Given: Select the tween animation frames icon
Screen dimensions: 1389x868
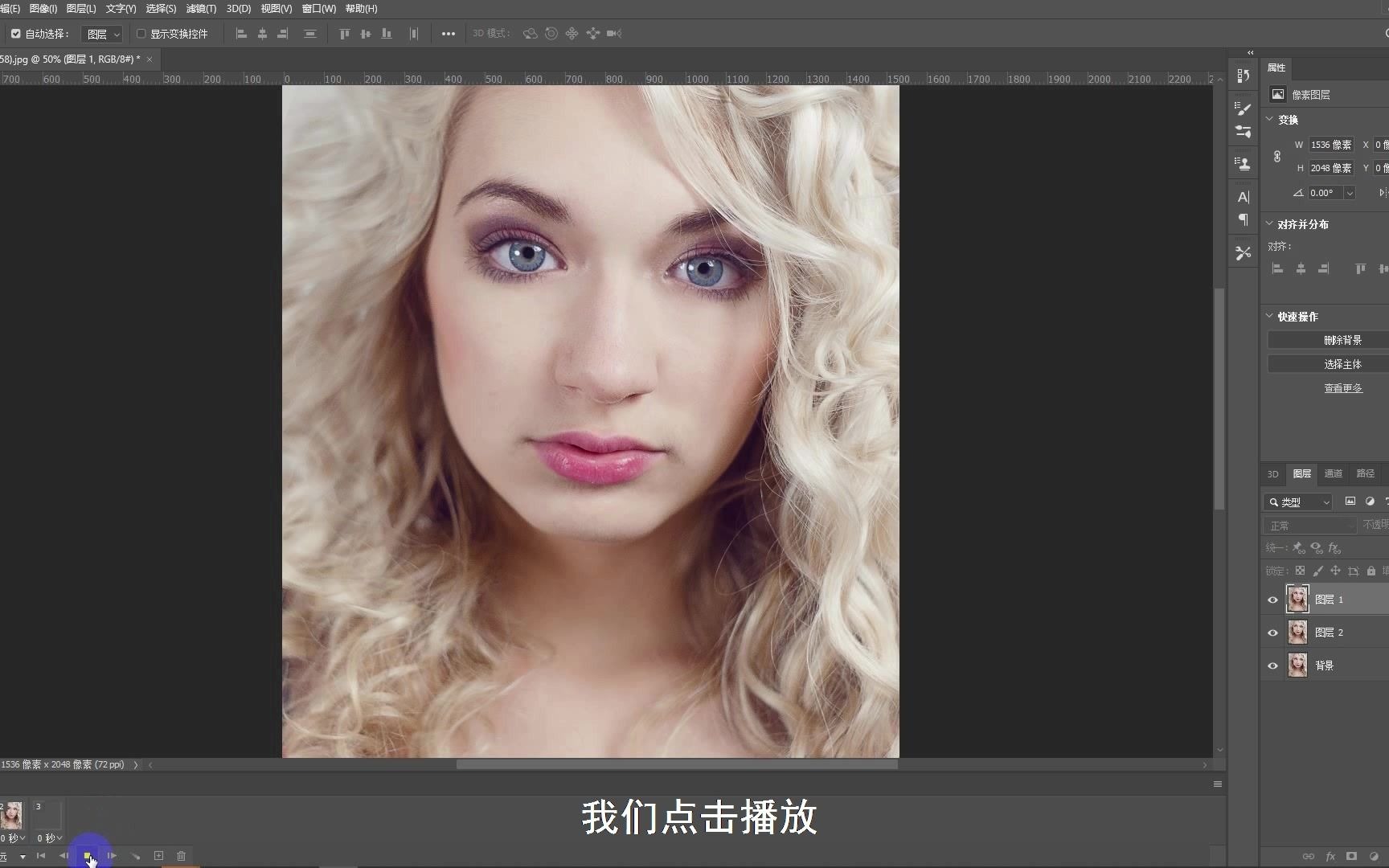Looking at the screenshot, I should [135, 855].
